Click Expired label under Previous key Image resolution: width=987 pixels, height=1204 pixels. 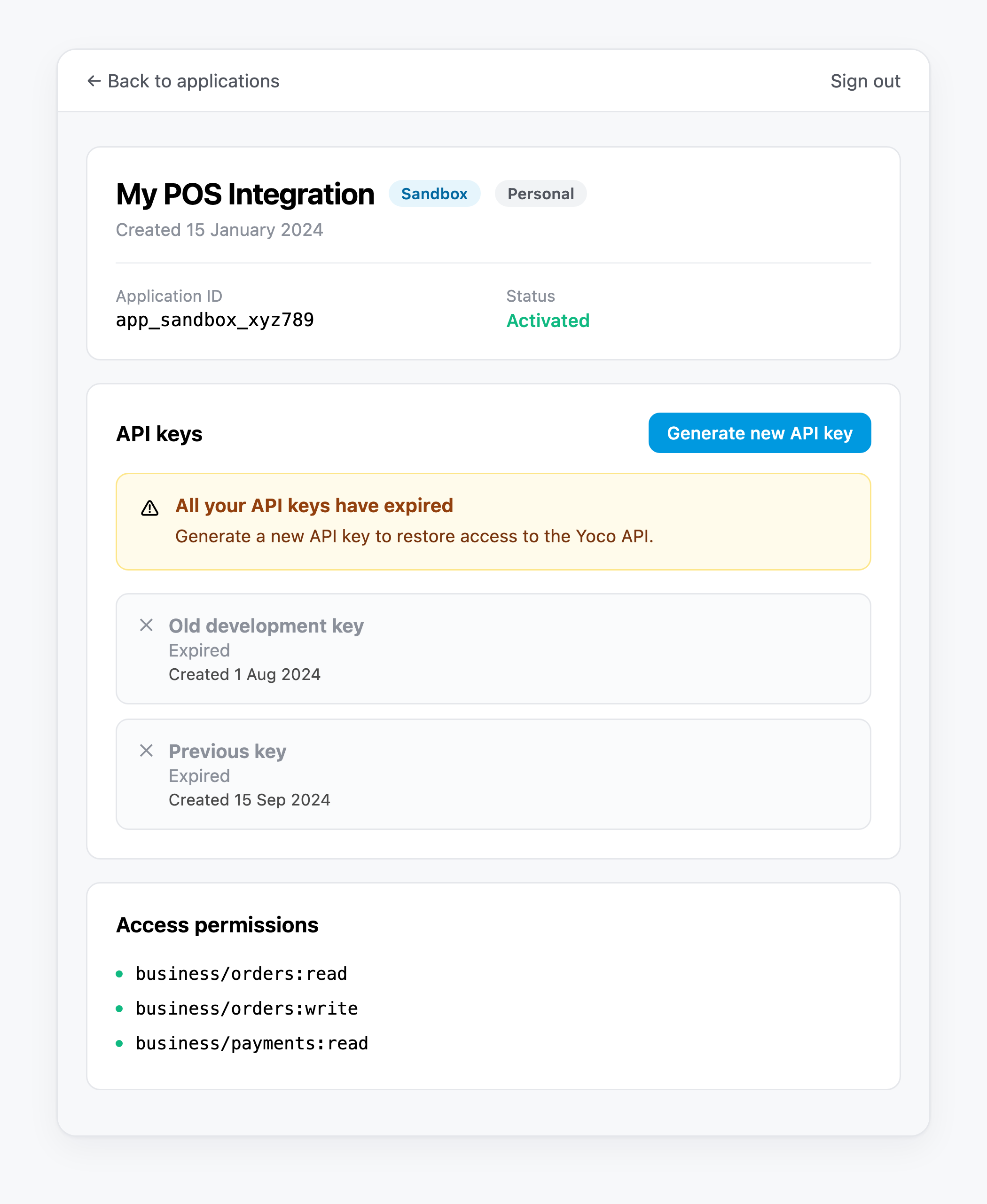click(x=200, y=776)
